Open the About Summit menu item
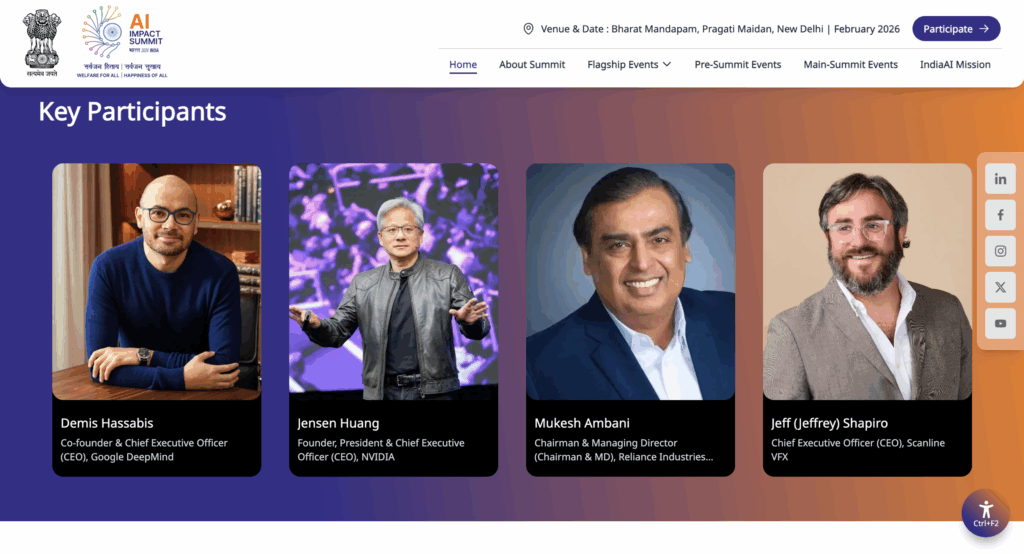The width and height of the screenshot is (1024, 554). tap(532, 65)
